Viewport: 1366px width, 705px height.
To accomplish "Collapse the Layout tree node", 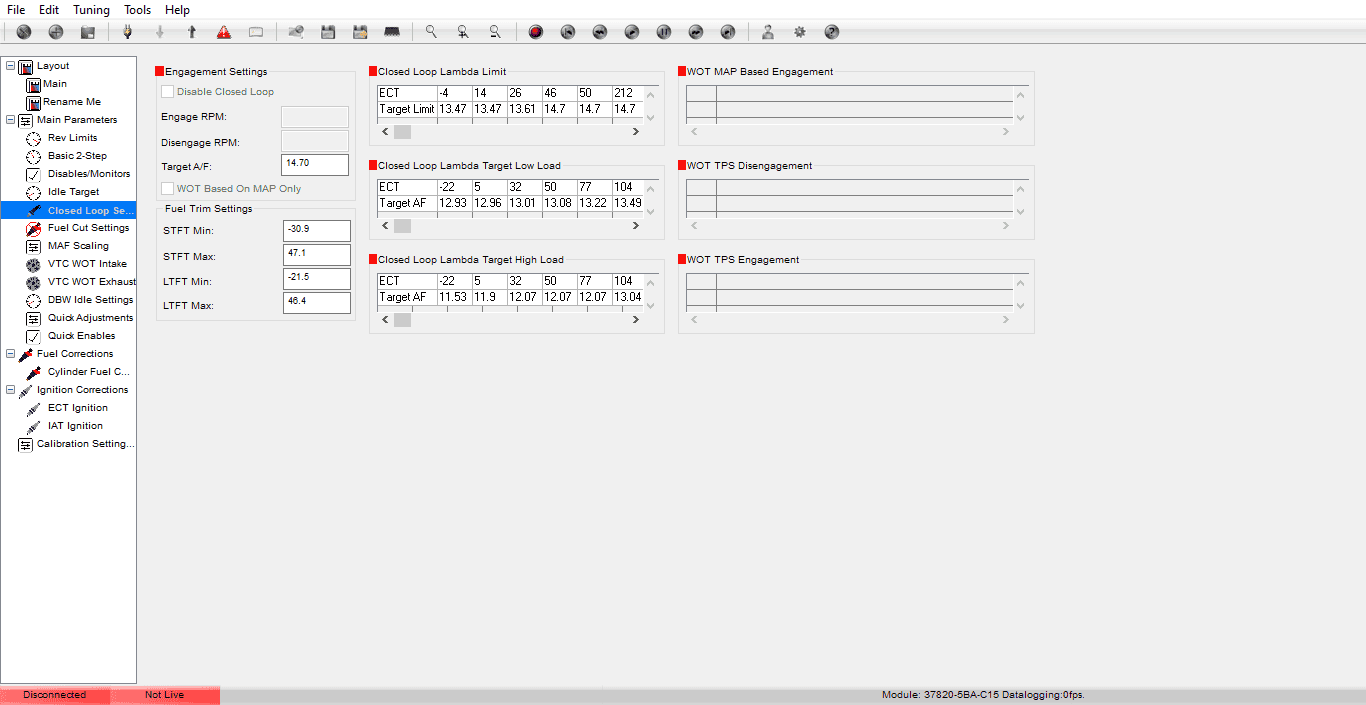I will tap(9, 65).
